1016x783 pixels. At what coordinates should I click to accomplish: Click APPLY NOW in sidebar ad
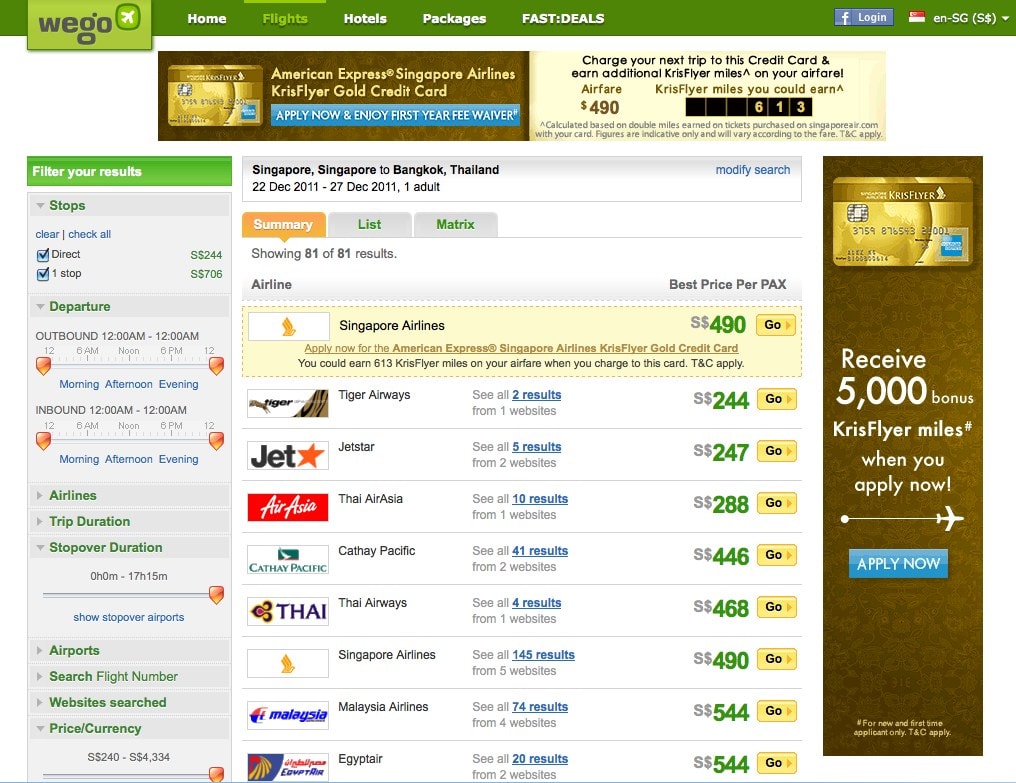coord(898,563)
